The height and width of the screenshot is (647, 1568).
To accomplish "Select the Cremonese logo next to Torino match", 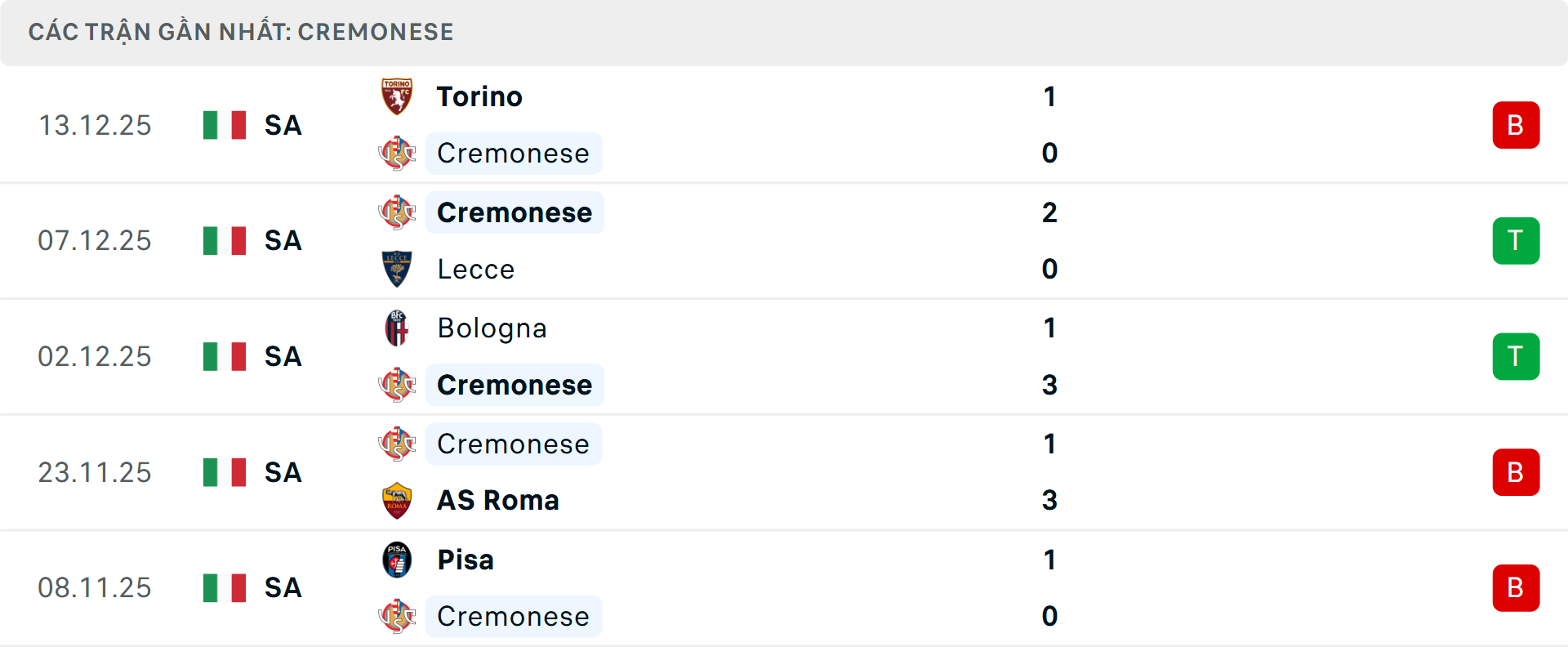I will tap(397, 153).
